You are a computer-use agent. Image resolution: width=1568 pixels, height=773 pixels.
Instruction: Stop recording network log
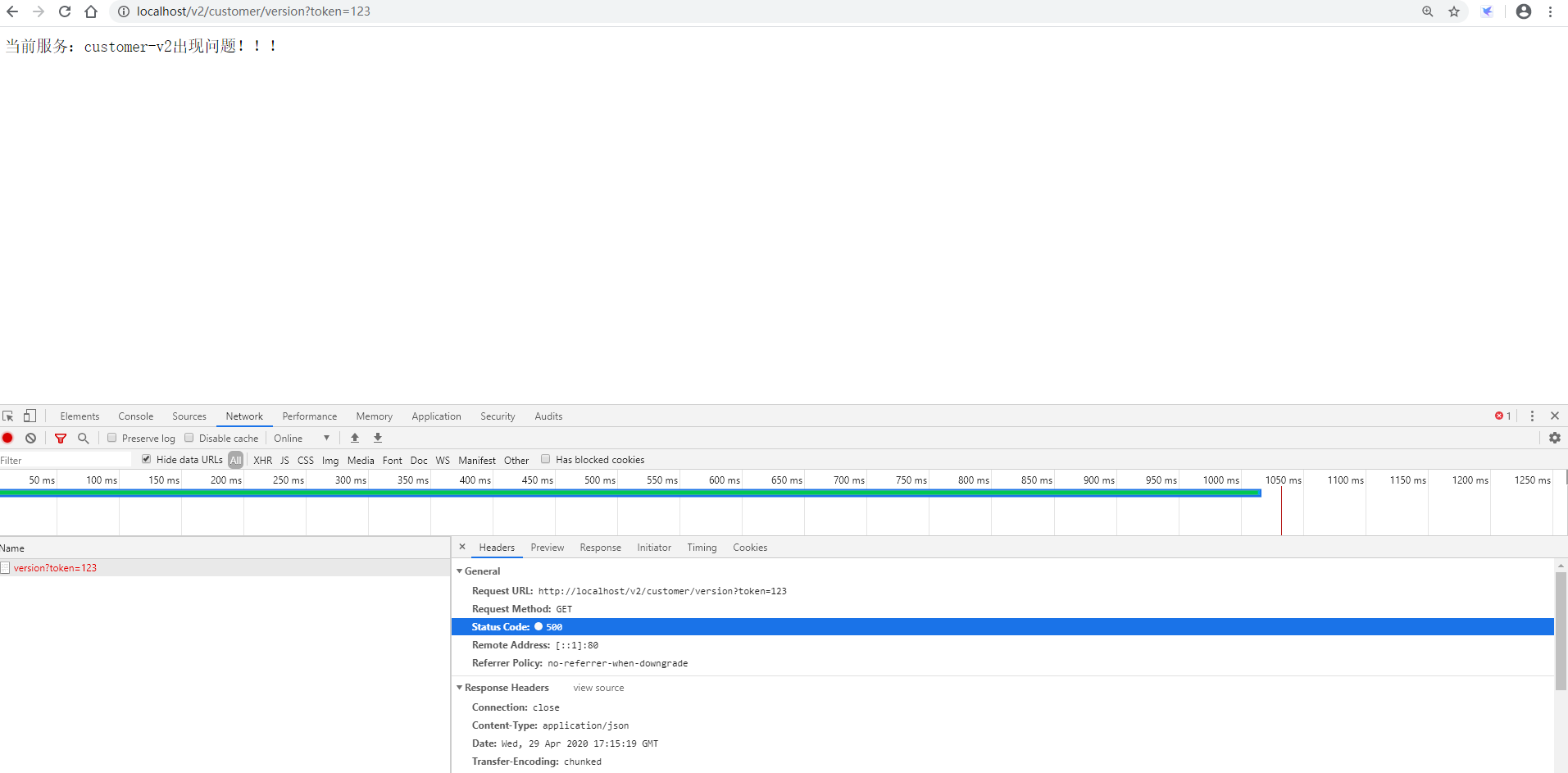click(8, 439)
